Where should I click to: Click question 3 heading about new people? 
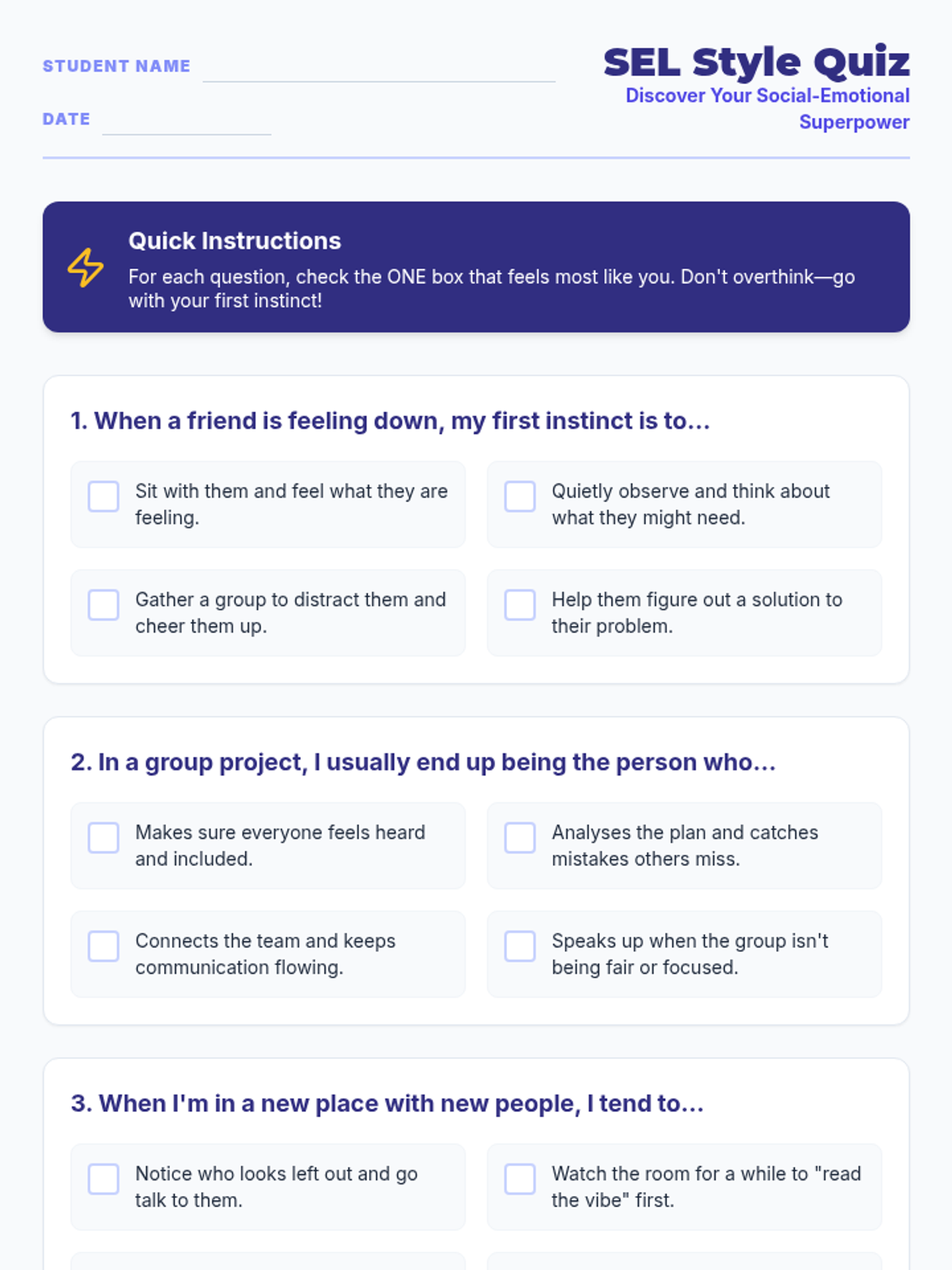(x=387, y=1103)
